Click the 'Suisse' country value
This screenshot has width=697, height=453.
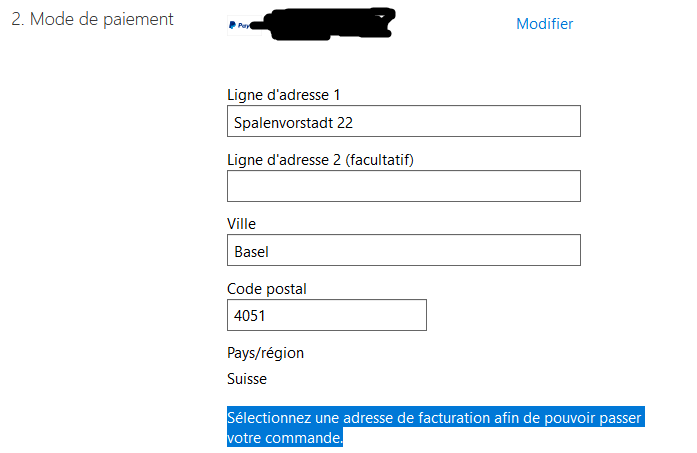click(247, 379)
